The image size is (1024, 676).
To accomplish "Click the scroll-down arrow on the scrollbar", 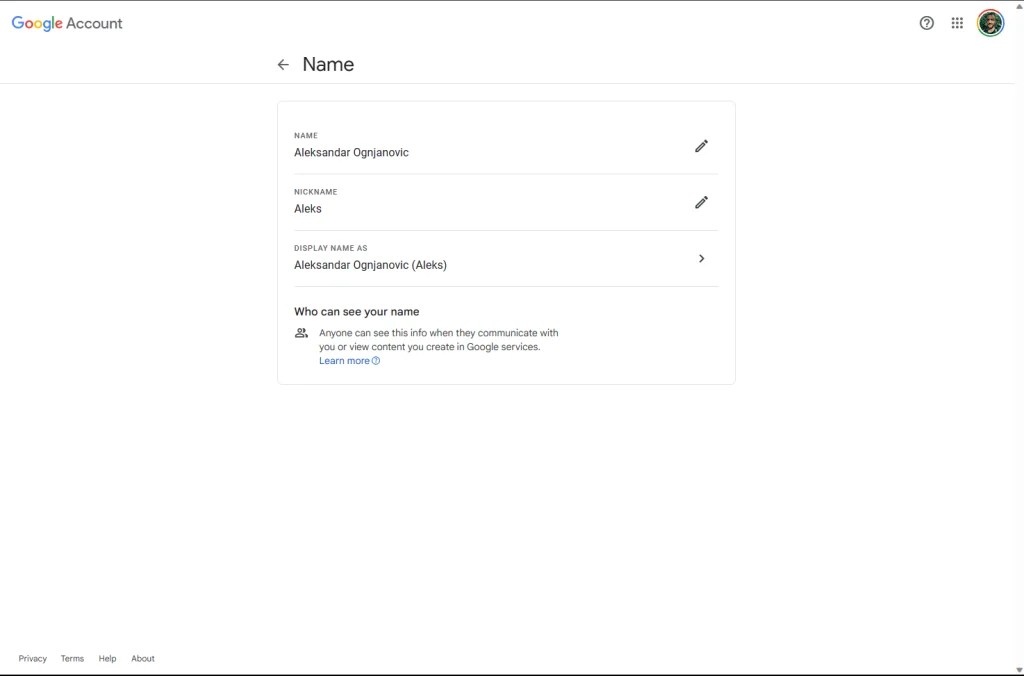I will 1019,670.
